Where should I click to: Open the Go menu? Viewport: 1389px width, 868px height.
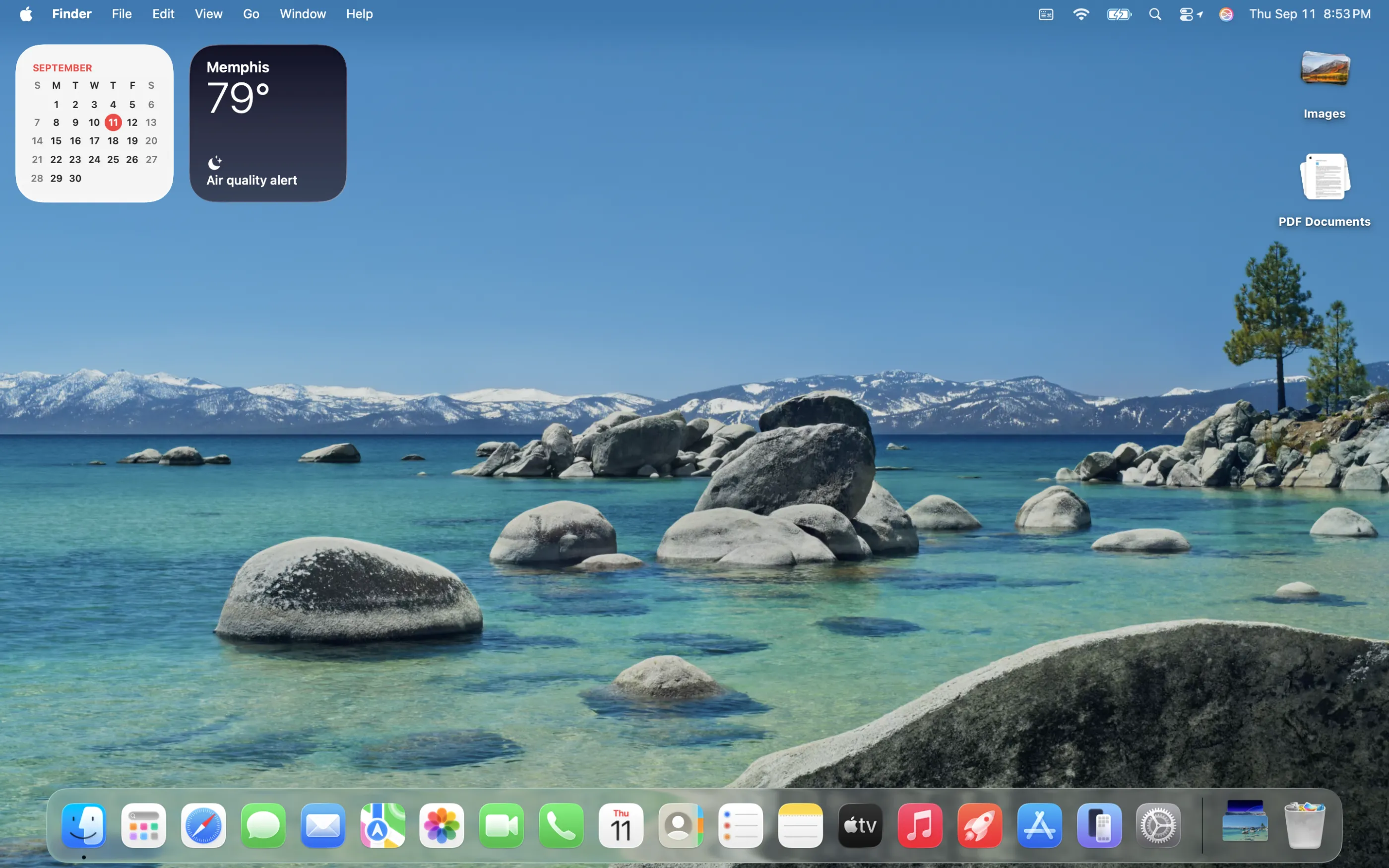point(251,14)
